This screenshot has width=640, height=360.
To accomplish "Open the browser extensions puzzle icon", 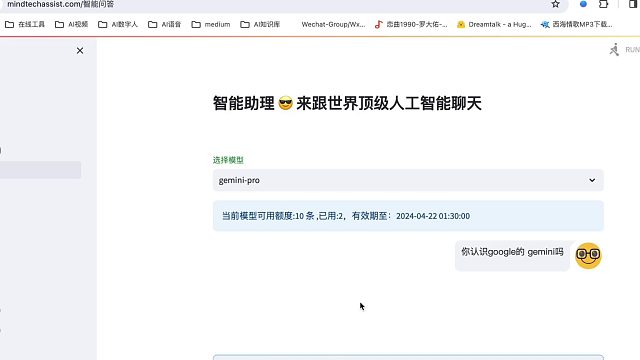I will pos(603,4).
